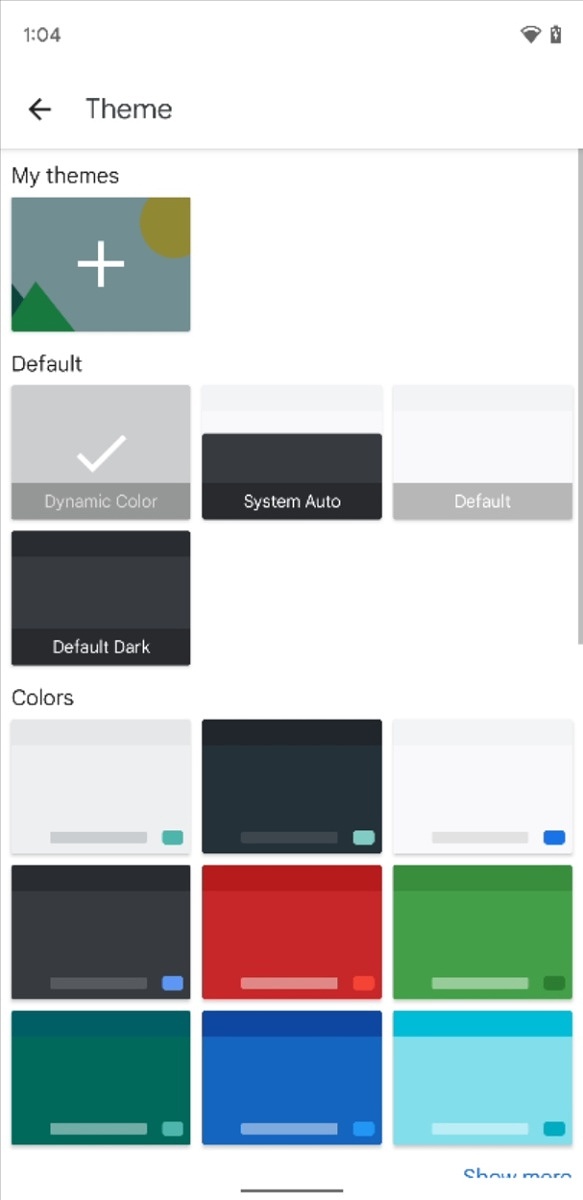Screen dimensions: 583x1200
Task: Pick the Default Dark theme
Action: pos(101,598)
